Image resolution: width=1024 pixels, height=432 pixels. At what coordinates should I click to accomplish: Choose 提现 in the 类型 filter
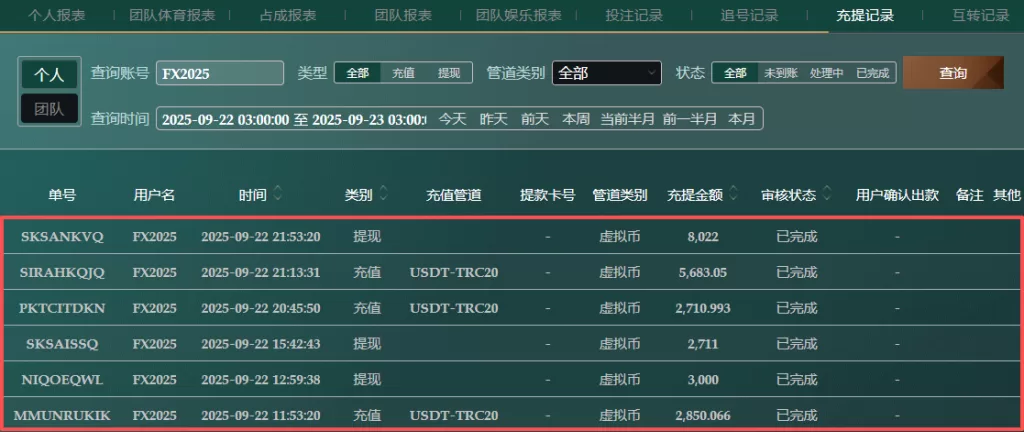tap(449, 73)
